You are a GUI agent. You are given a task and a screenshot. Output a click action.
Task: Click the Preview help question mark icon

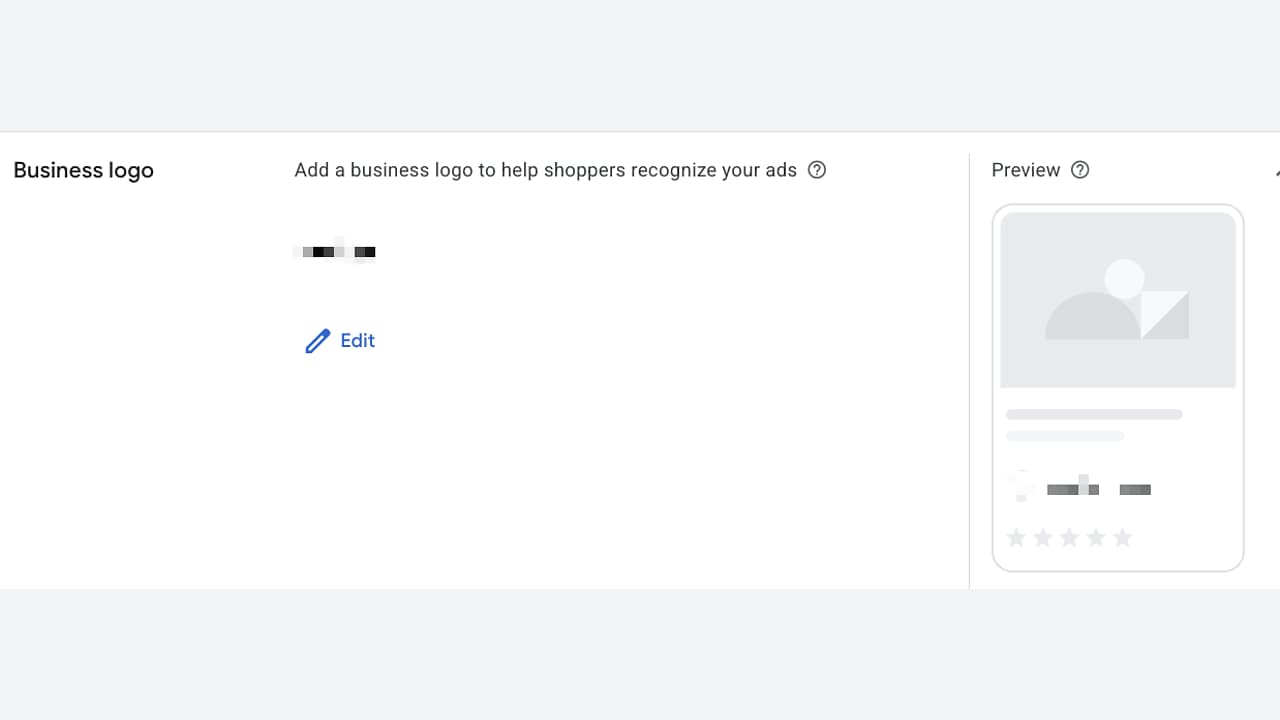pyautogui.click(x=1080, y=170)
